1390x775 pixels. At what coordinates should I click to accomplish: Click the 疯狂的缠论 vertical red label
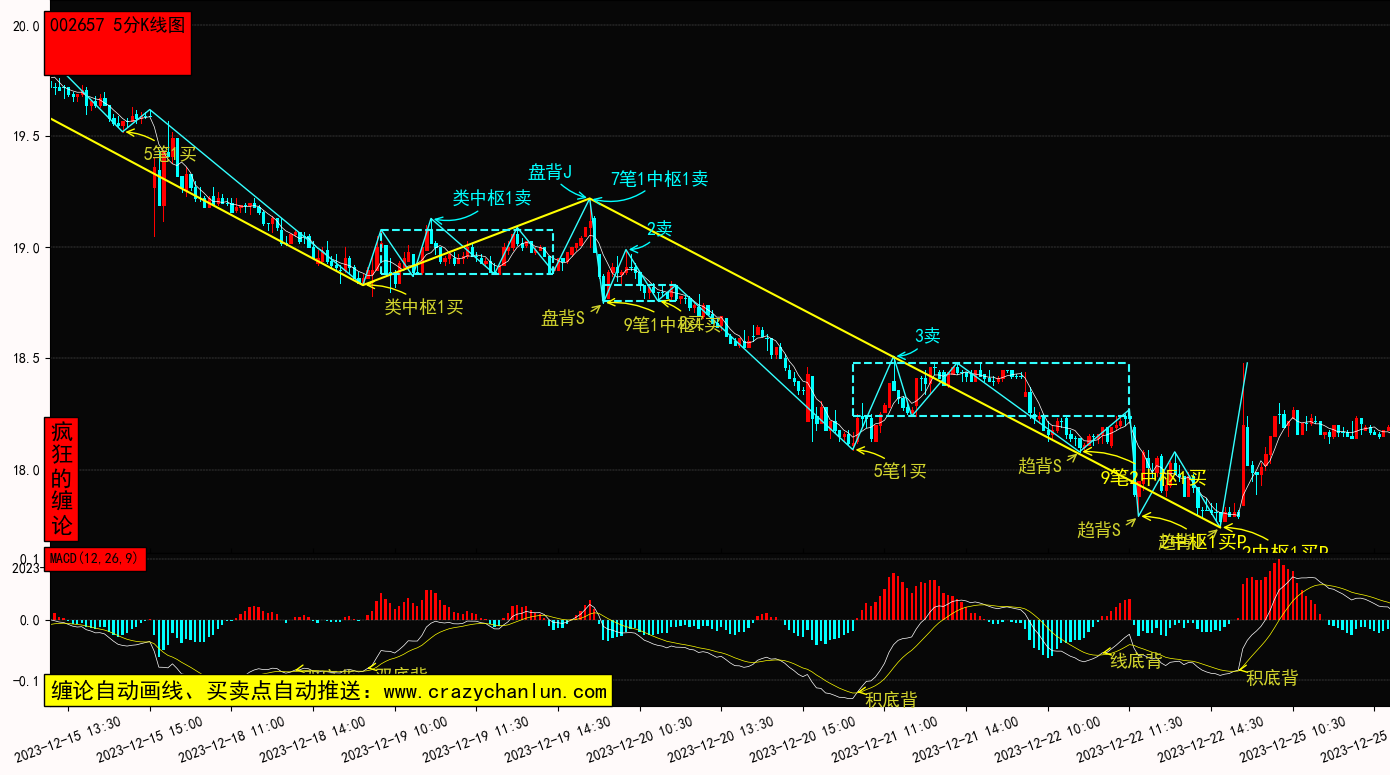coord(62,479)
